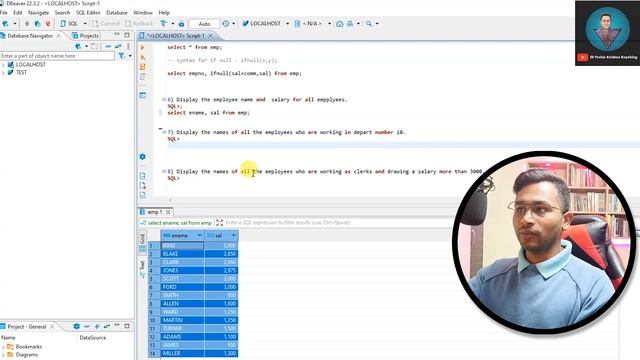Expand the LOCALHOST connection node
The image size is (640, 360).
point(3,65)
